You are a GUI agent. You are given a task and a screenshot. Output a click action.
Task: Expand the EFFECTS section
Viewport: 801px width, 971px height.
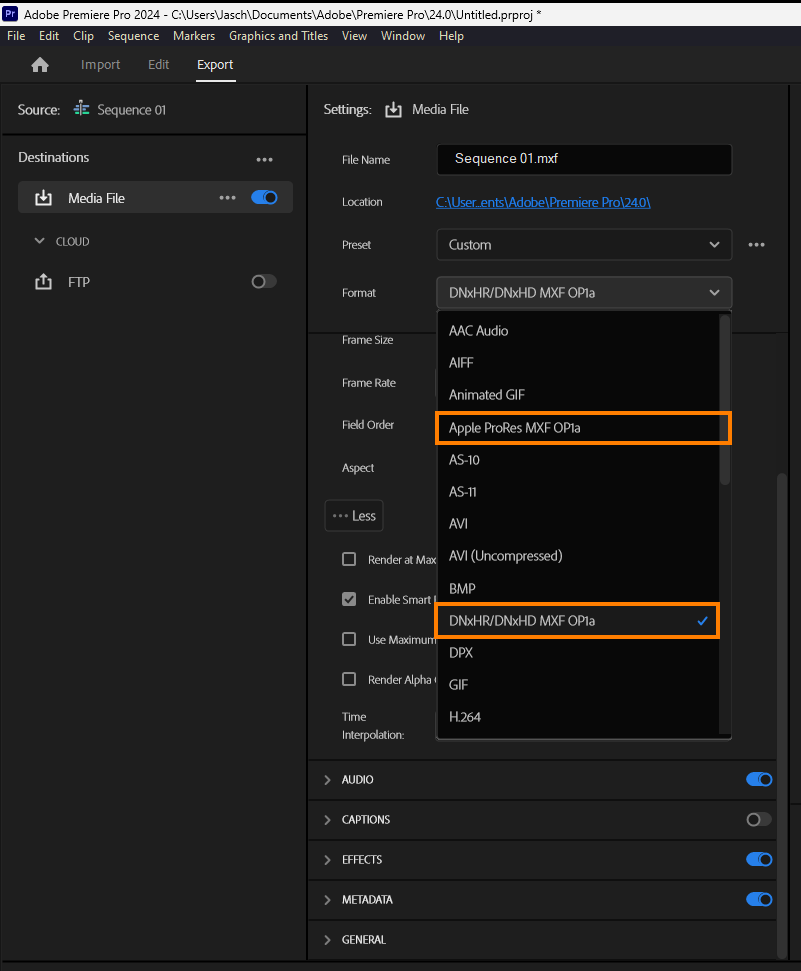coord(328,860)
